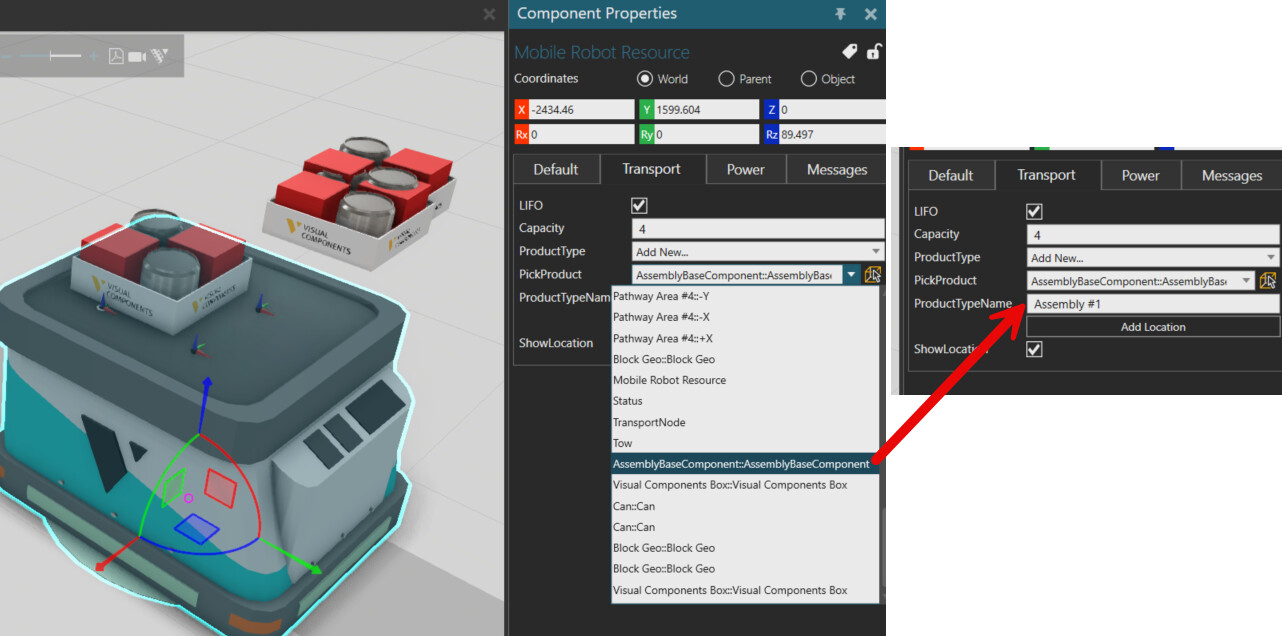Image resolution: width=1282 pixels, height=636 pixels.
Task: Open the render mode icon menu
Action: pos(162,56)
